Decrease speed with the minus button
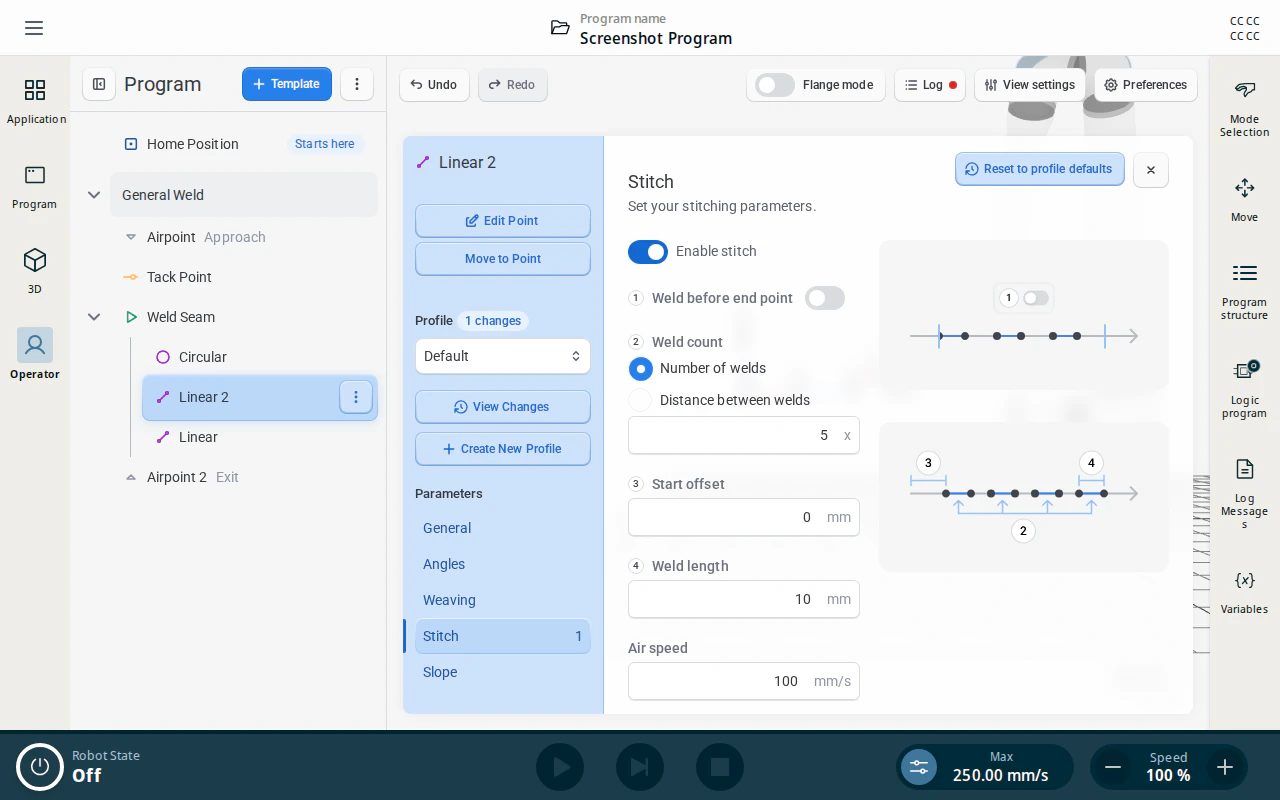This screenshot has height=800, width=1280. [x=1112, y=767]
